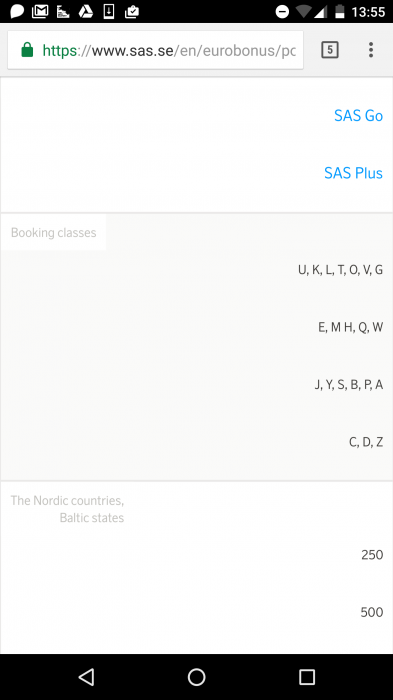Select the C, D, Z booking class text

point(366,442)
